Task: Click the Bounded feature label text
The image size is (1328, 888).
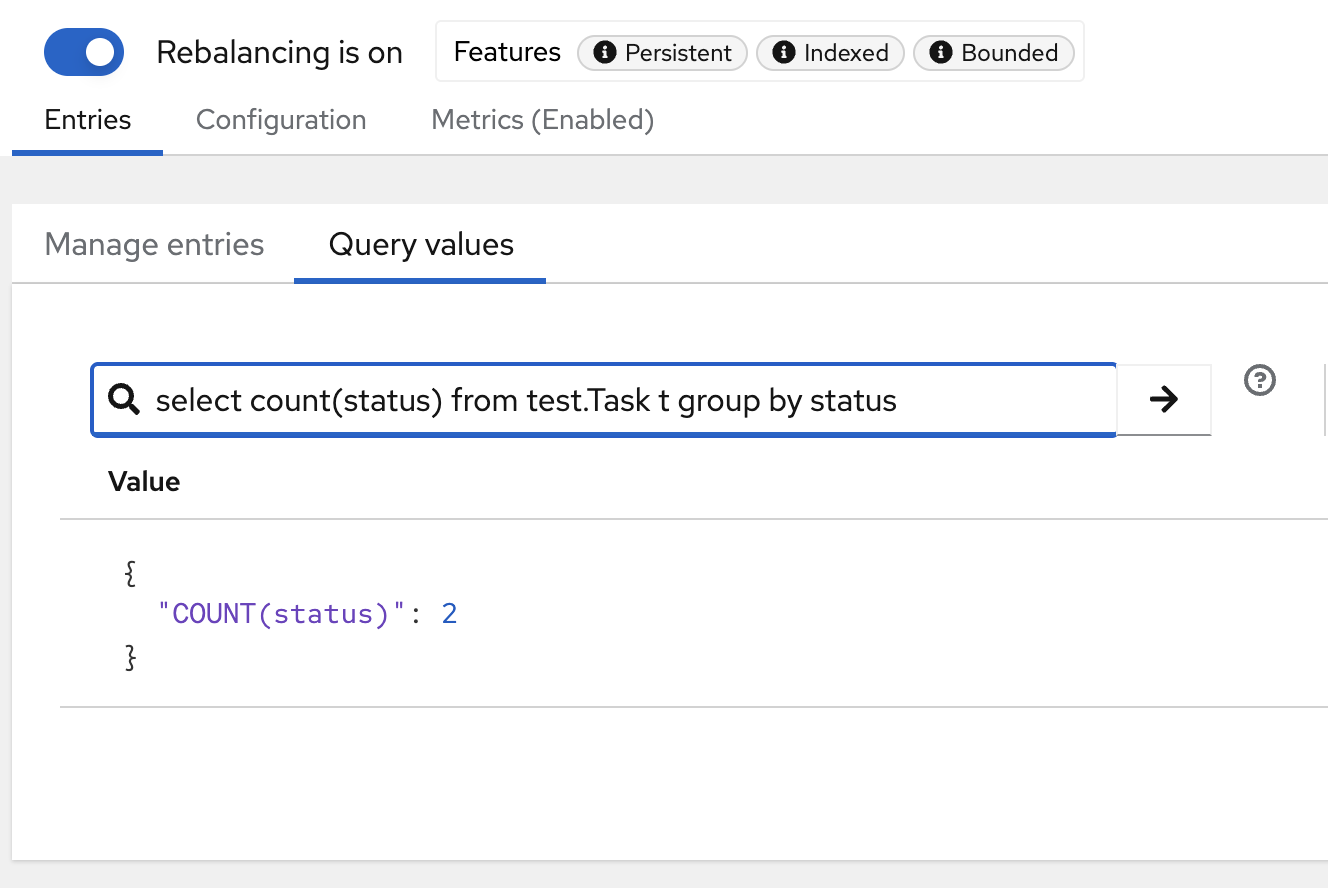Action: coord(1009,53)
